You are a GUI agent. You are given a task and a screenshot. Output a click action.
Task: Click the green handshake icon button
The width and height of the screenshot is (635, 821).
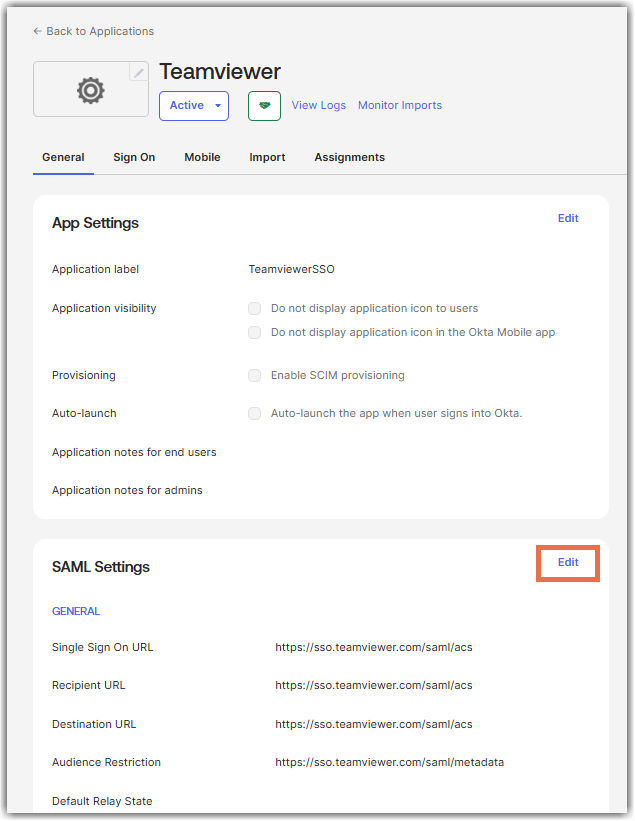pyautogui.click(x=264, y=106)
